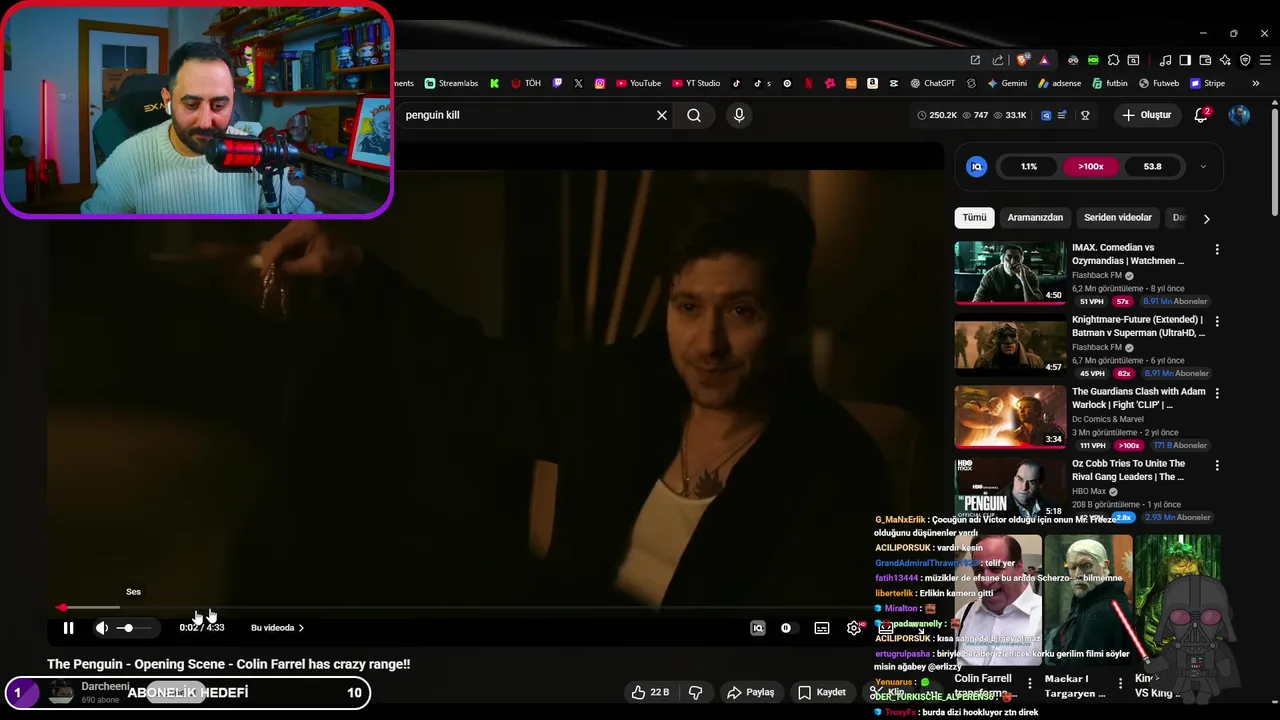Open the browser extensions puzzle icon
The width and height of the screenshot is (1280, 720).
pos(1113,60)
